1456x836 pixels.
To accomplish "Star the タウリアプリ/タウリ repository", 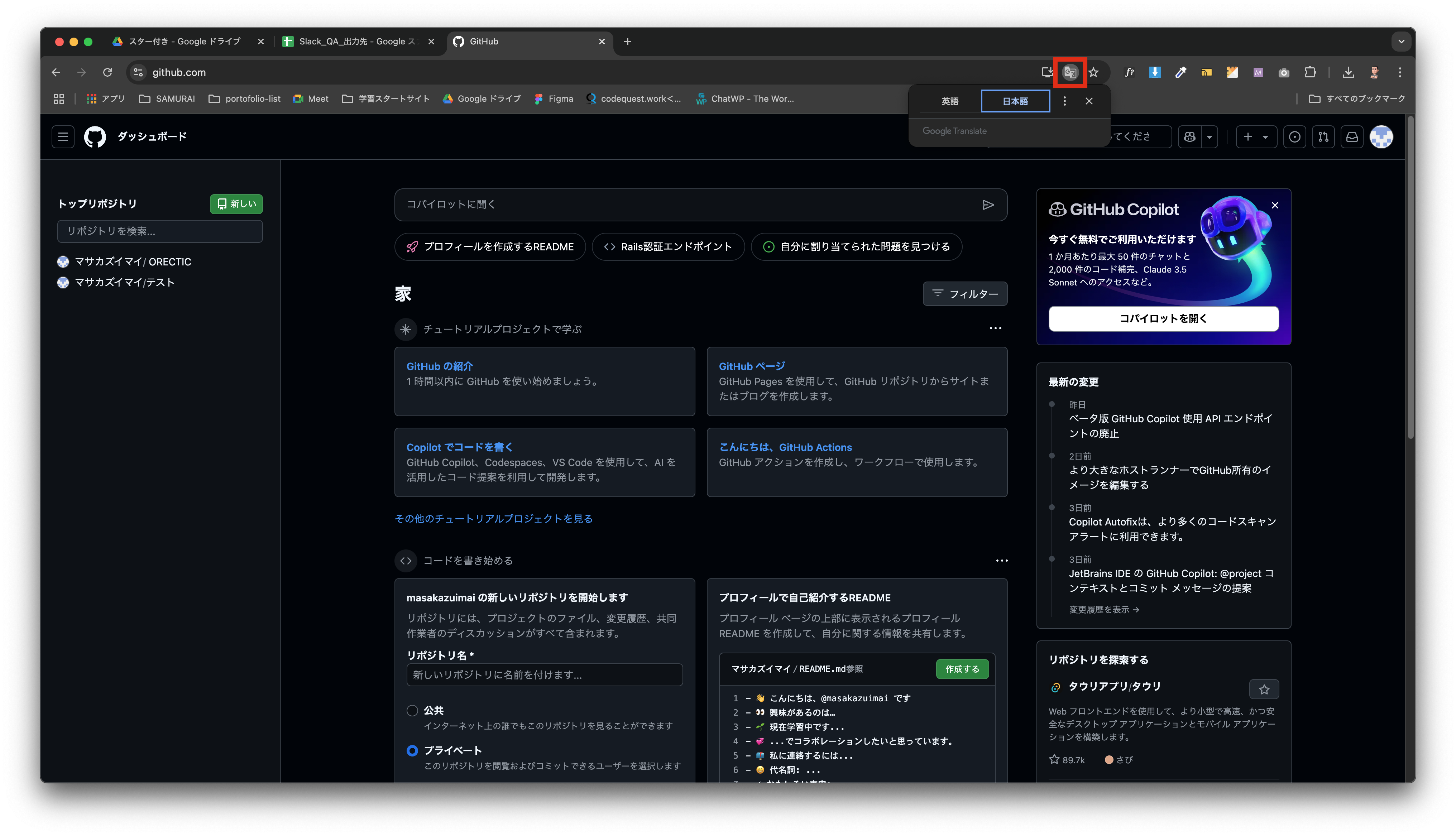I will (1264, 690).
